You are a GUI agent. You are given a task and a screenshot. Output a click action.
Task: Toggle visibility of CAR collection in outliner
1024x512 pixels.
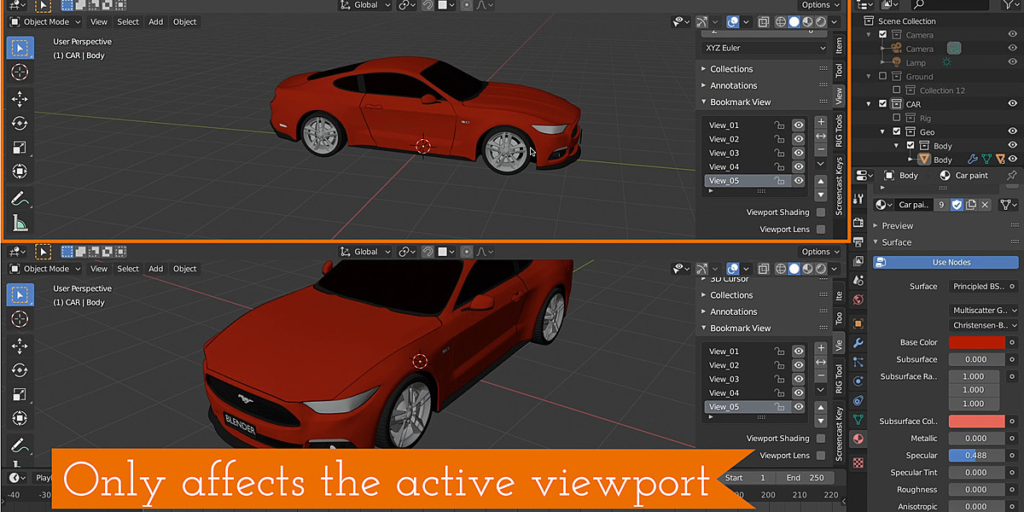click(x=1012, y=104)
